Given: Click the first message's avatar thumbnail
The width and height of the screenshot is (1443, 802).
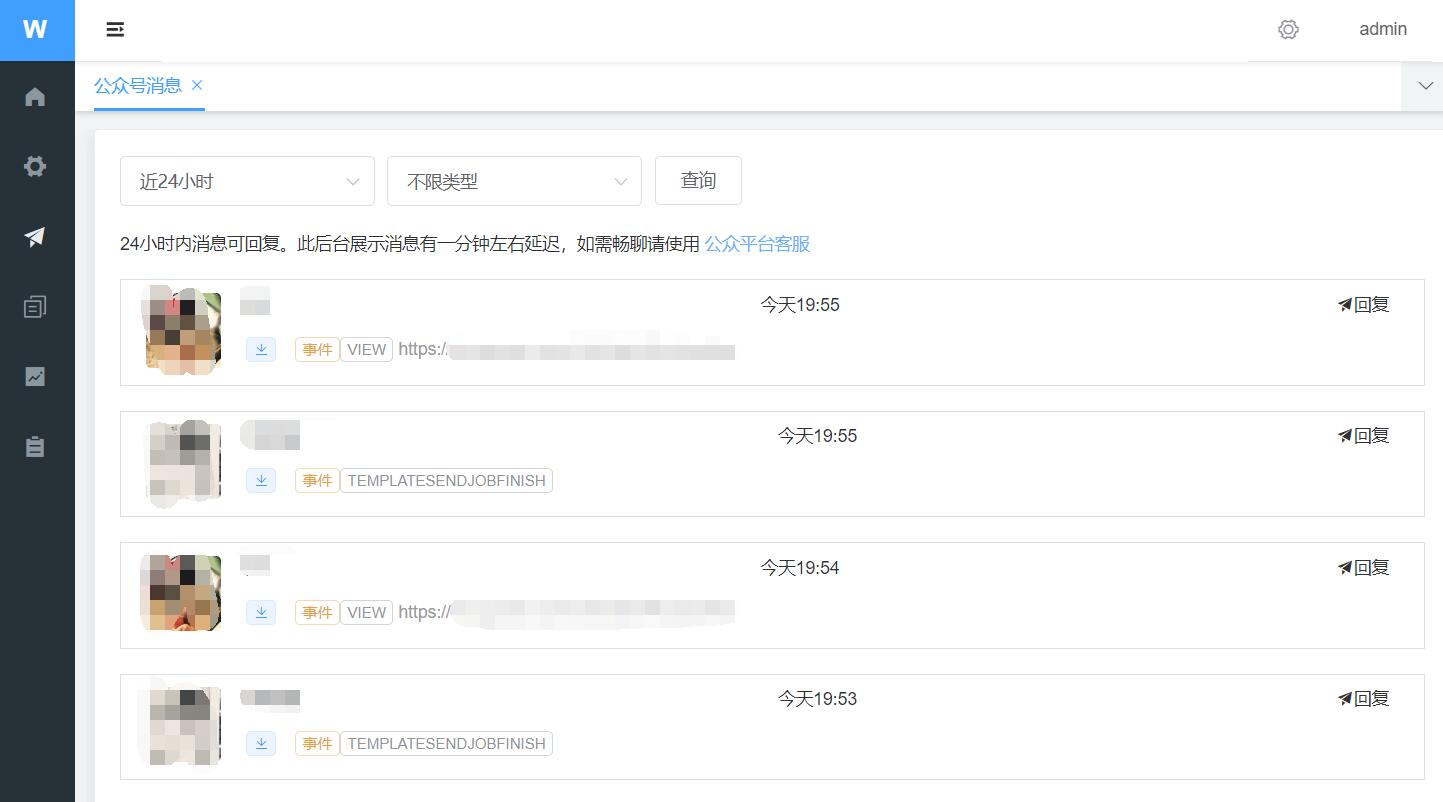Looking at the screenshot, I should [181, 331].
